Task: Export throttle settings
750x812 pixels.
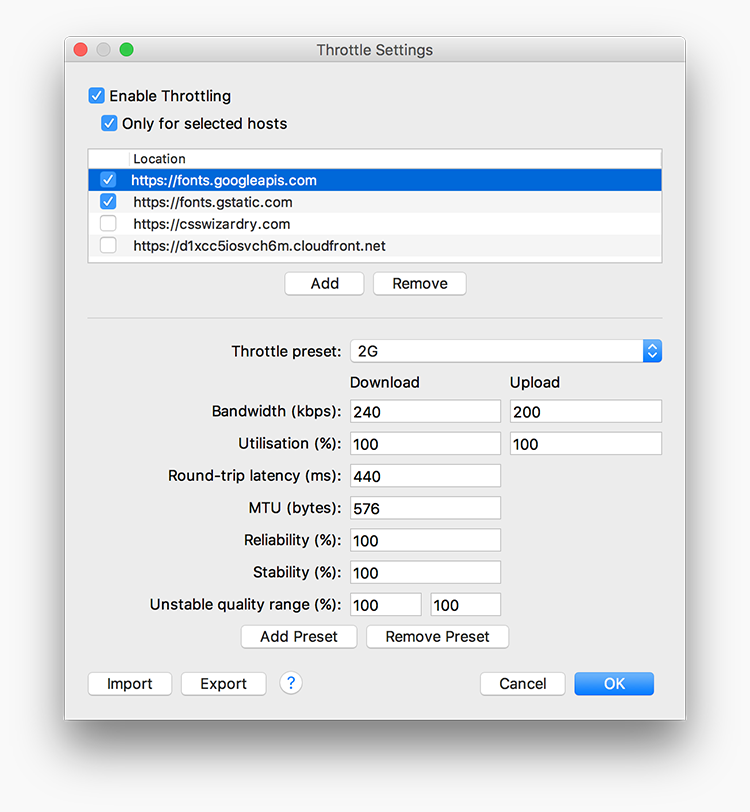Action: (223, 684)
